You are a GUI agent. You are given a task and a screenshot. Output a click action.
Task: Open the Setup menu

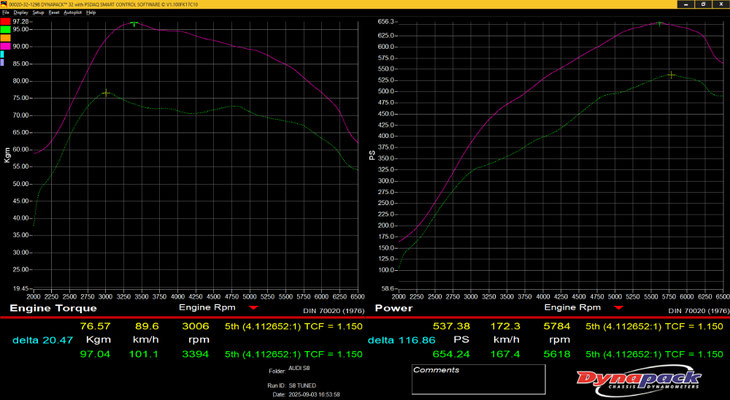[40, 12]
